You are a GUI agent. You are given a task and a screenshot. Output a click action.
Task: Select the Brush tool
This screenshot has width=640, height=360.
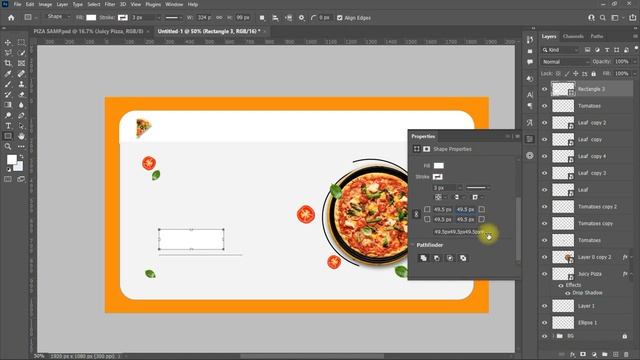pos(8,84)
